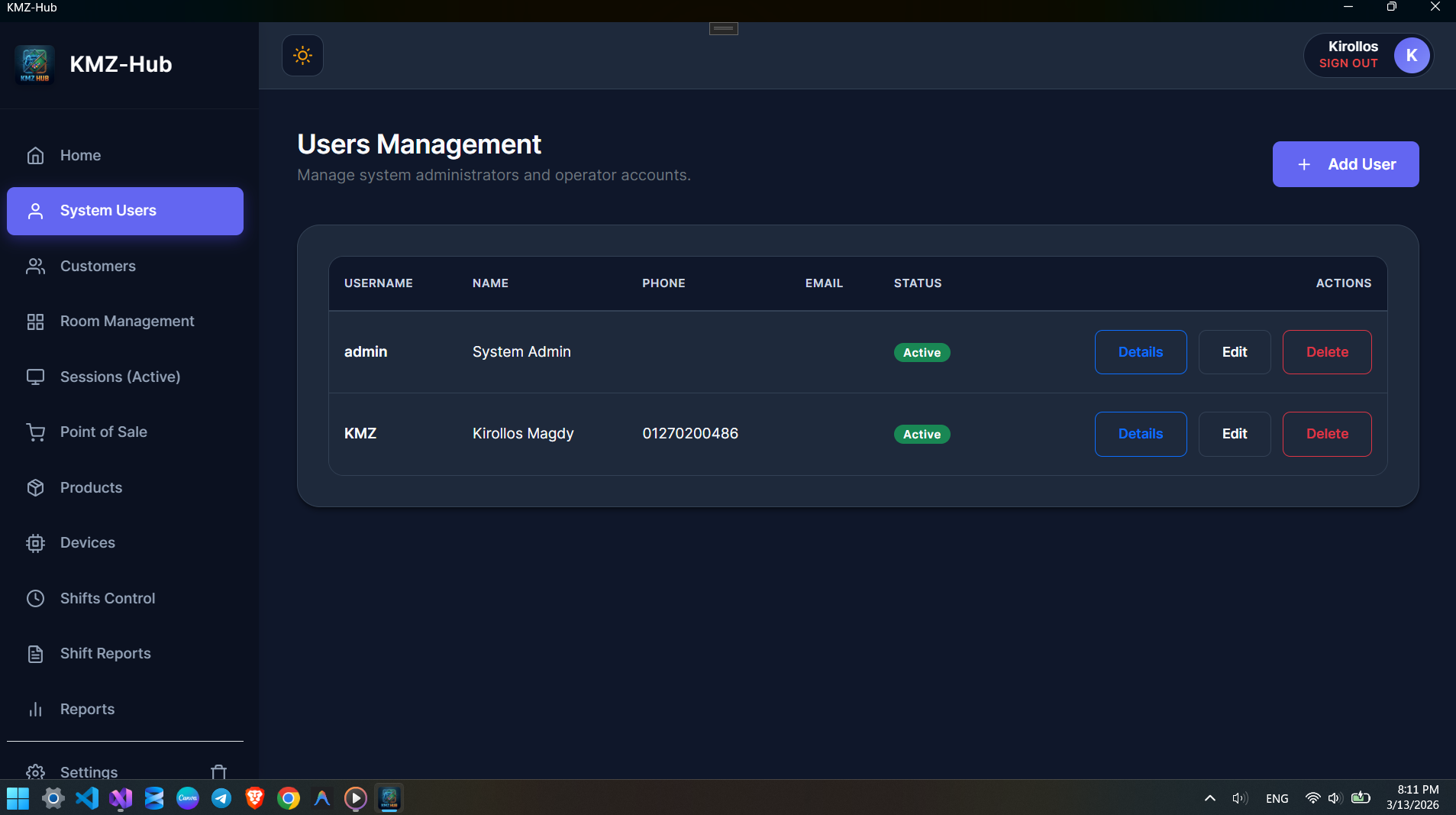Edit the KMZ user row
Image resolution: width=1456 pixels, height=815 pixels.
[1233, 433]
